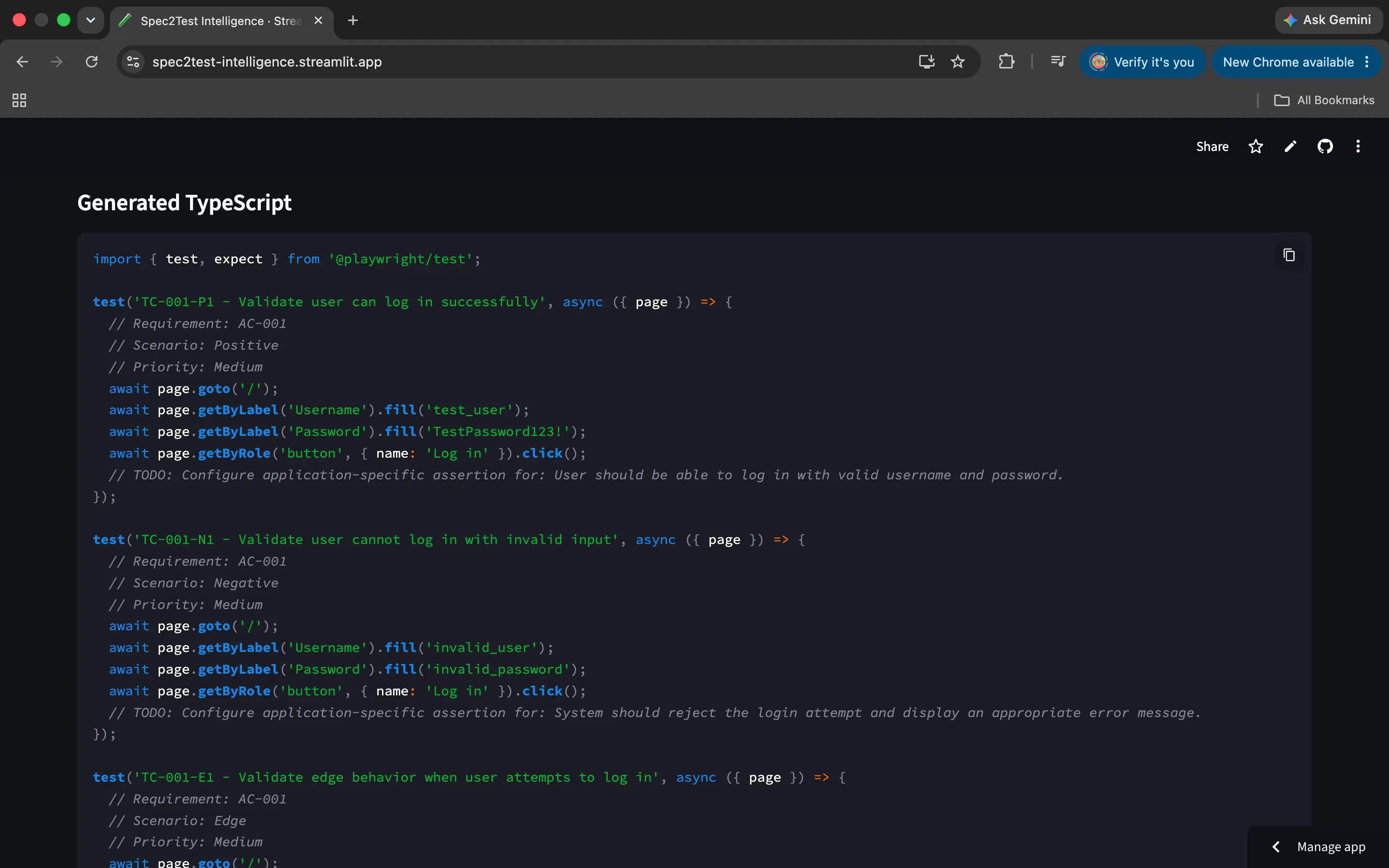Viewport: 1389px width, 868px height.
Task: Click the Generated TypeScript heading
Action: (184, 203)
